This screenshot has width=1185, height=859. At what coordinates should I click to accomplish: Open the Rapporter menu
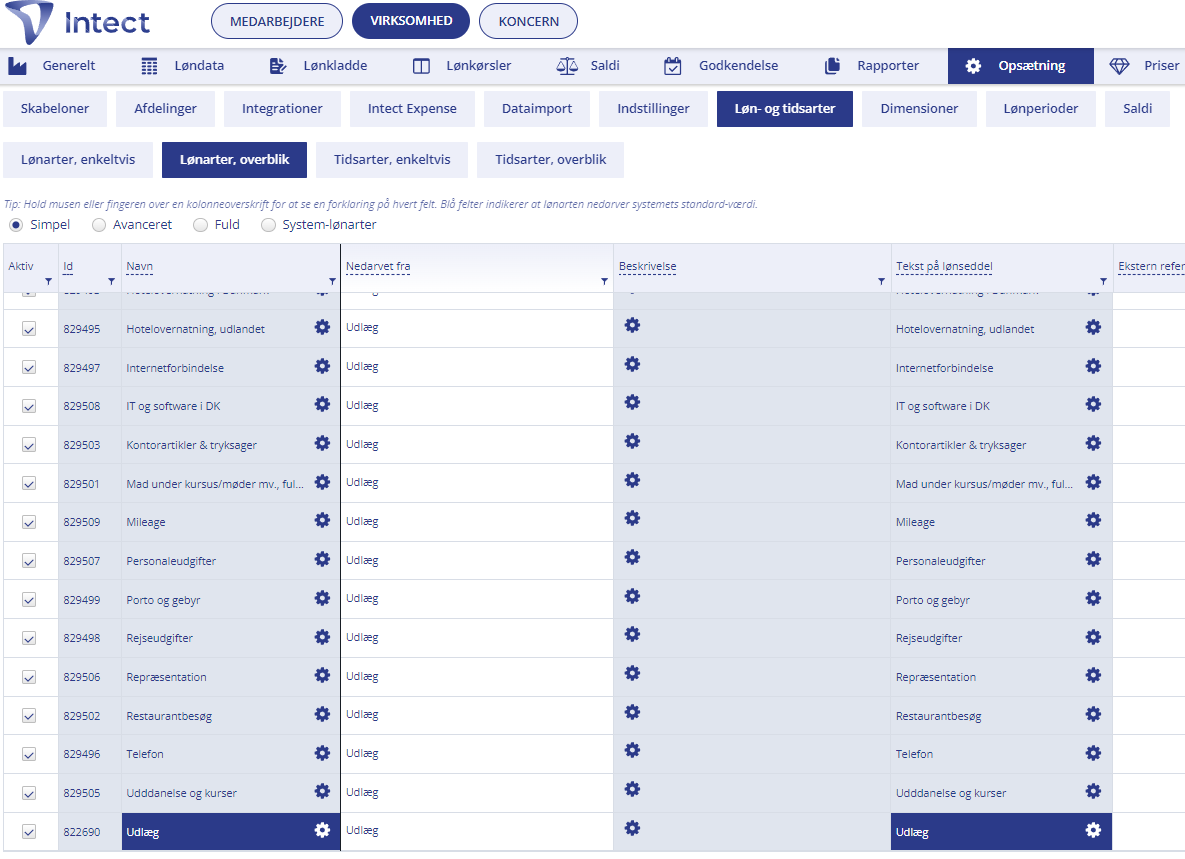871,66
